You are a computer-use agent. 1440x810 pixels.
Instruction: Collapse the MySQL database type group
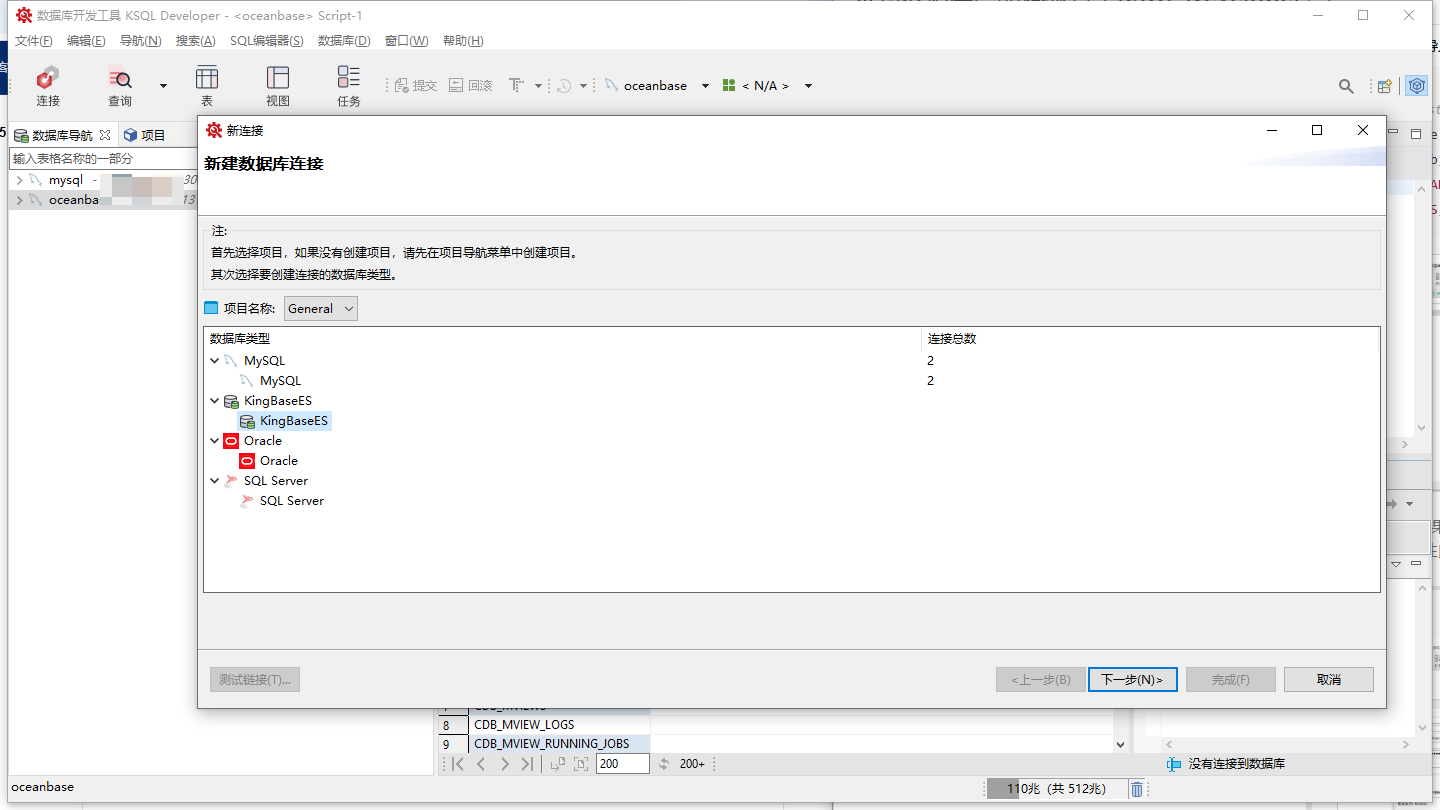(x=215, y=361)
